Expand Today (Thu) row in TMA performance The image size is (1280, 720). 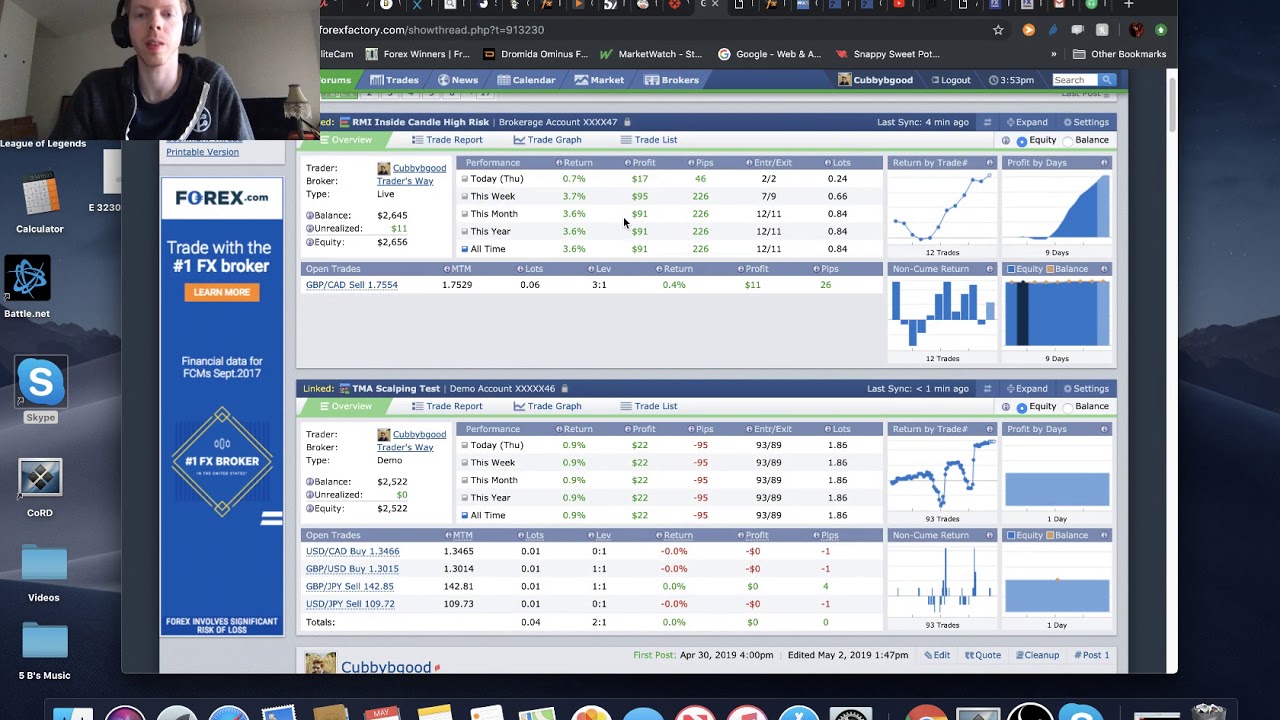coord(464,445)
